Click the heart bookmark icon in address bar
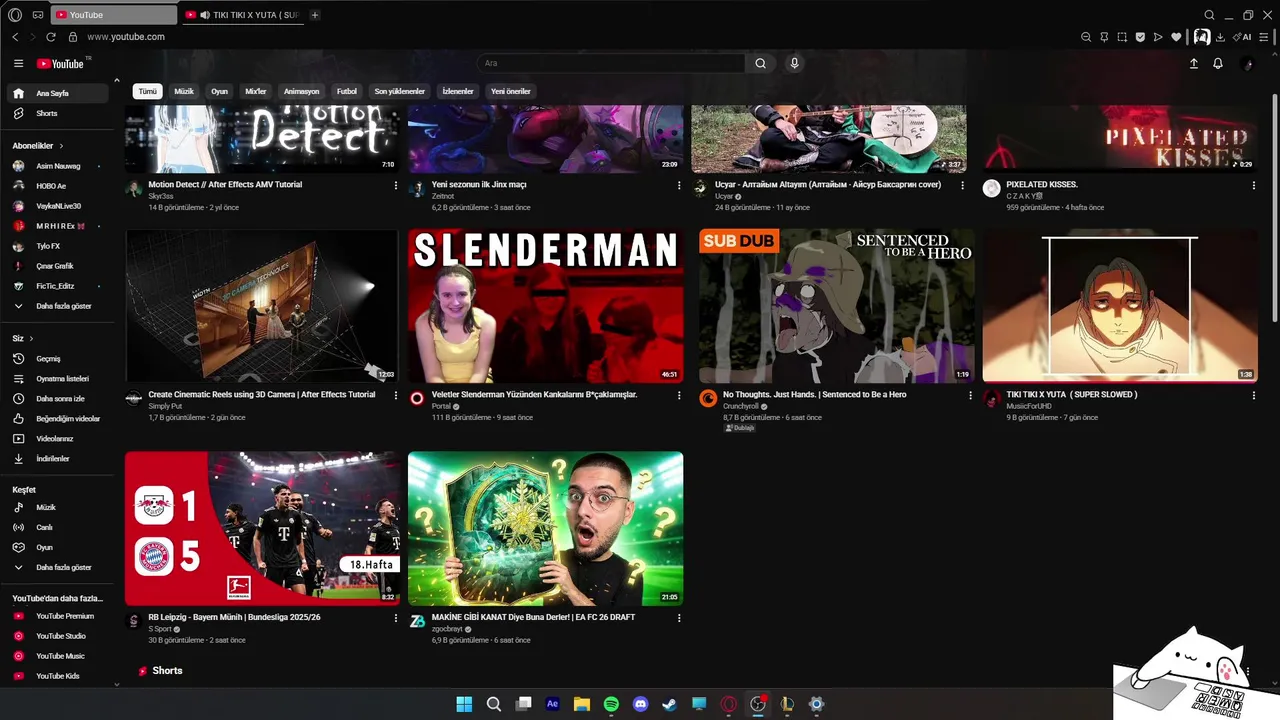 click(1176, 37)
